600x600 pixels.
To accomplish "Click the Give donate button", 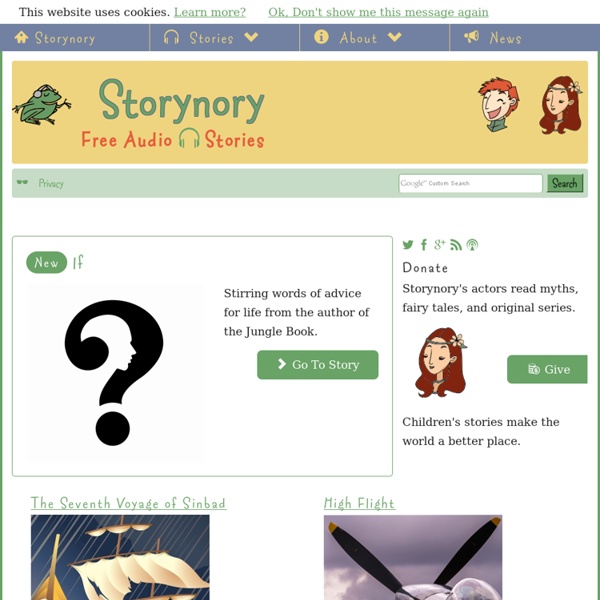I will pyautogui.click(x=547, y=369).
